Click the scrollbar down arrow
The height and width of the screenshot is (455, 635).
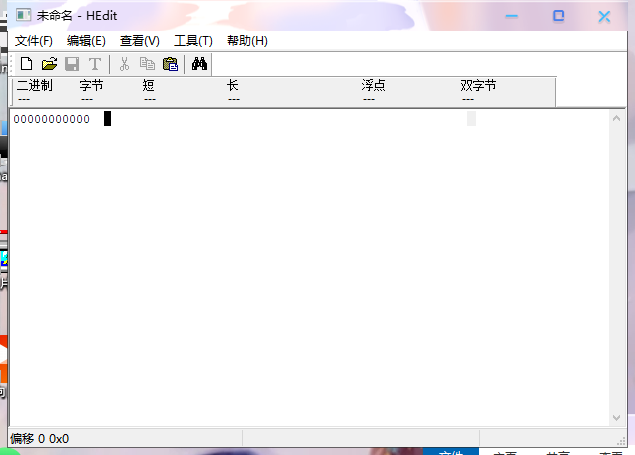(x=616, y=418)
